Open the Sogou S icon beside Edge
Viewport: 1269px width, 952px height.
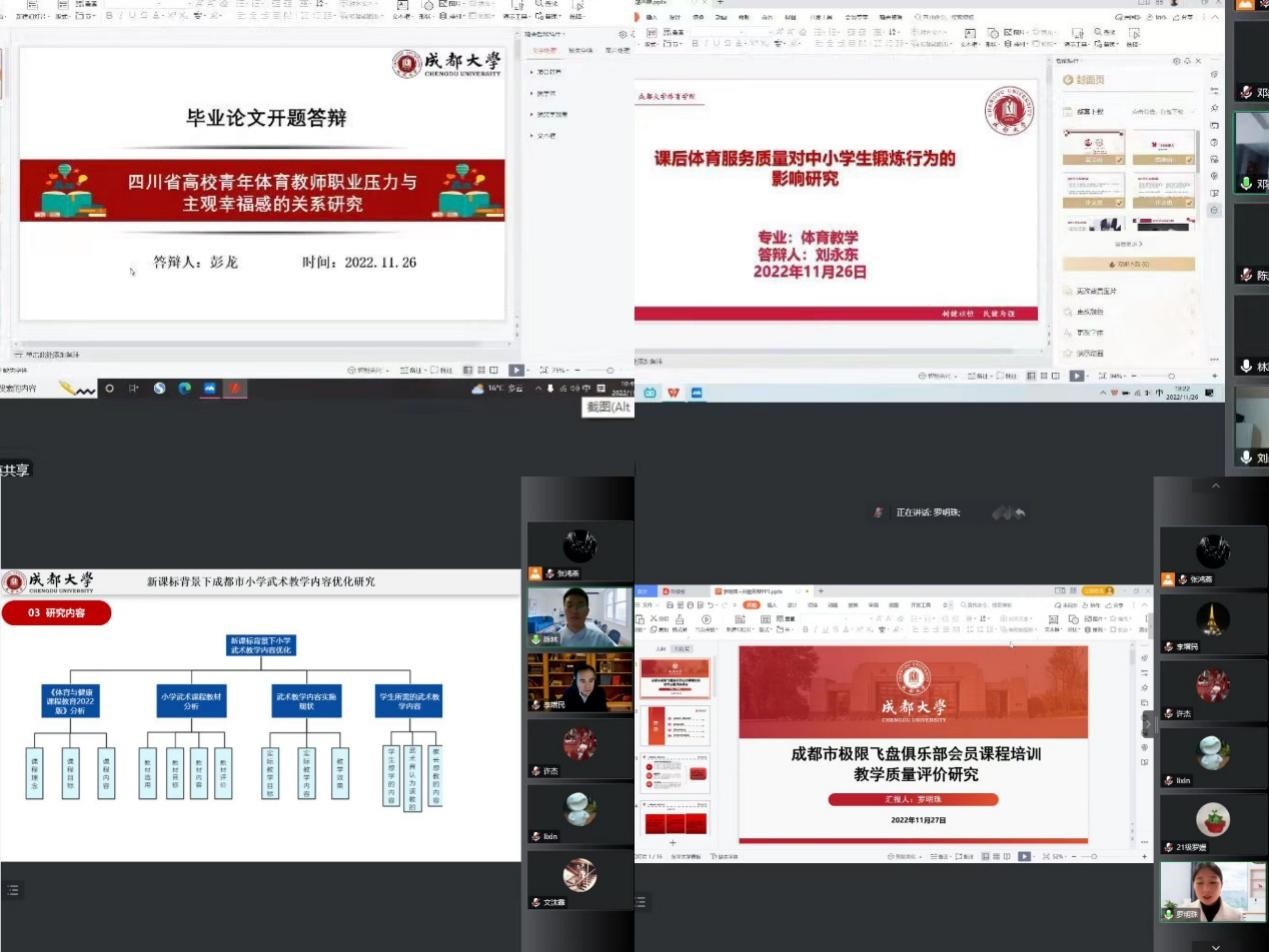pos(159,388)
